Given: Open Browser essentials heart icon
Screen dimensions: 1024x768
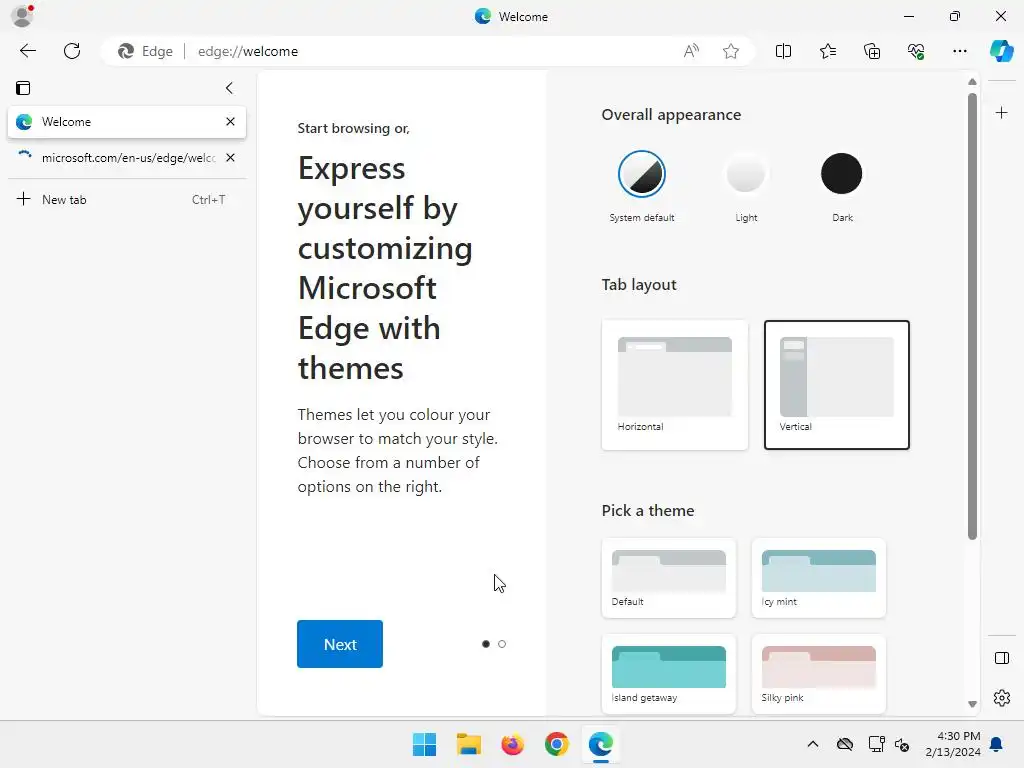Looking at the screenshot, I should coord(916,51).
